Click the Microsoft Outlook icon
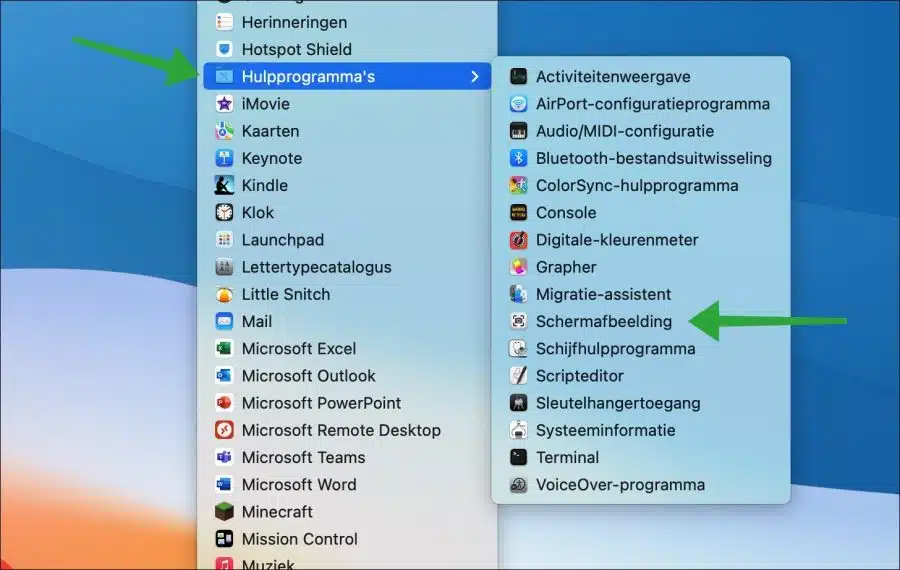 (224, 375)
